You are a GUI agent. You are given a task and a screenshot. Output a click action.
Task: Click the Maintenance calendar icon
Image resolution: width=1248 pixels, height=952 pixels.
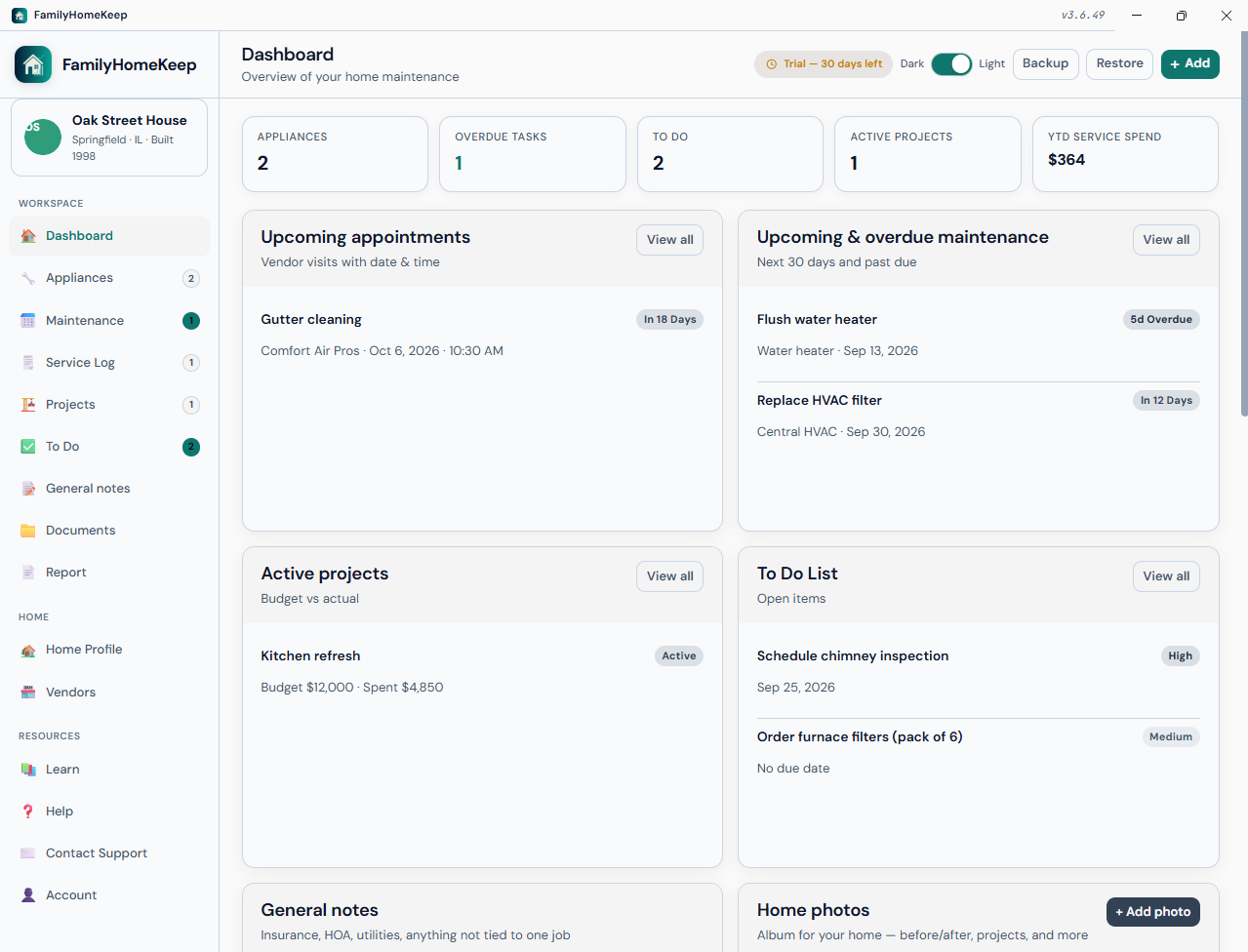click(x=28, y=321)
